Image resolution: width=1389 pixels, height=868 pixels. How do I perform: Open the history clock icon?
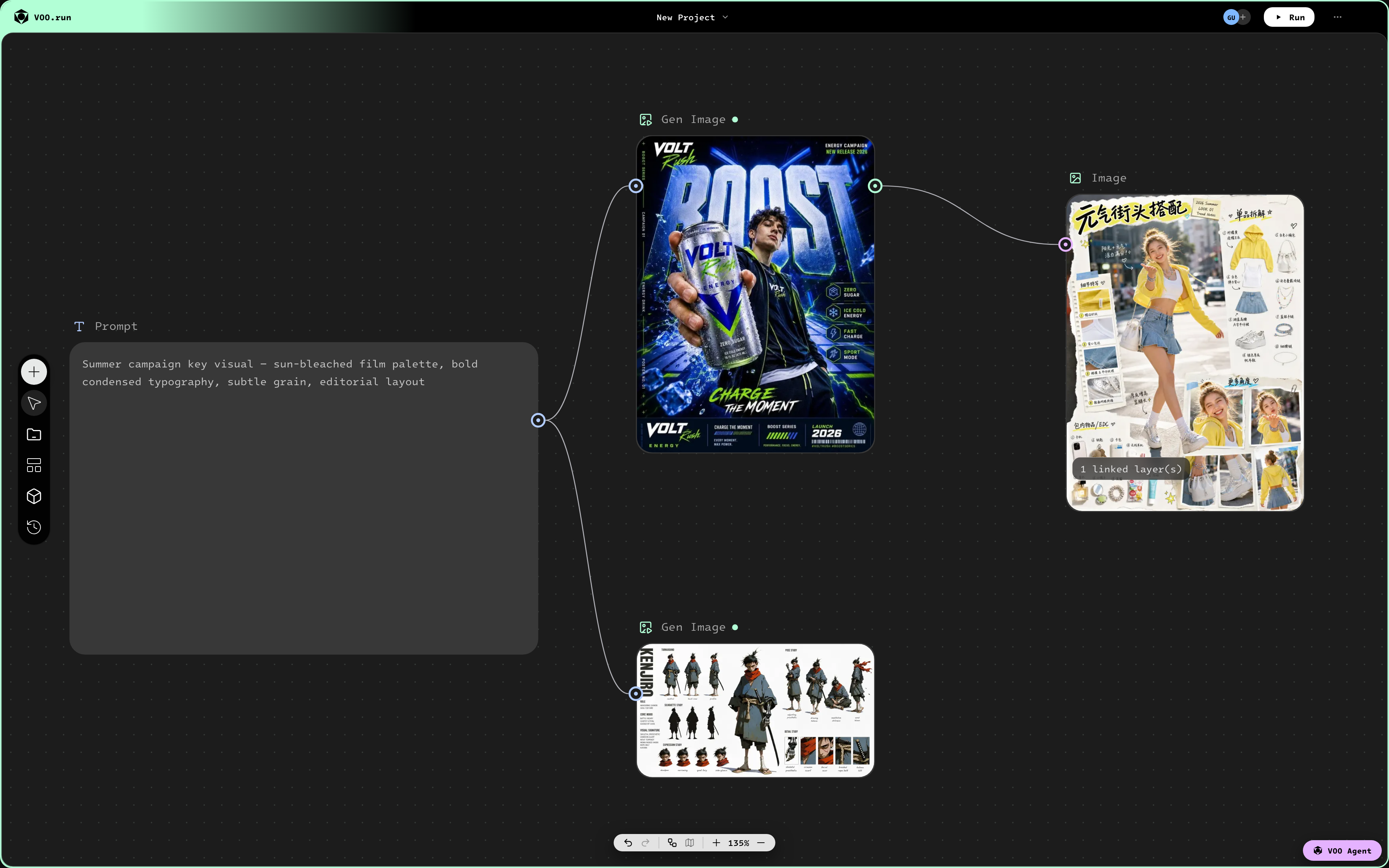click(34, 527)
